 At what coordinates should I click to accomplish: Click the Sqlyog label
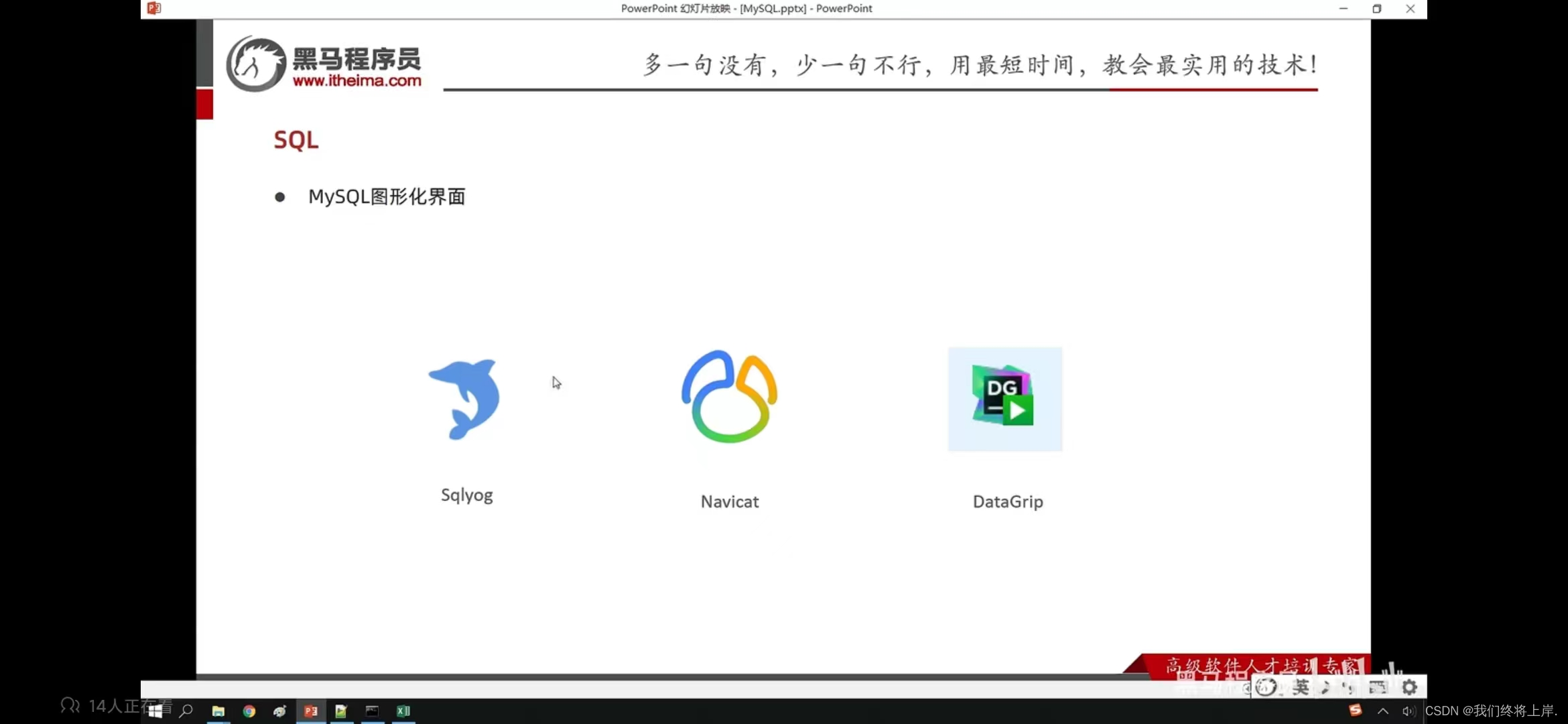click(467, 495)
